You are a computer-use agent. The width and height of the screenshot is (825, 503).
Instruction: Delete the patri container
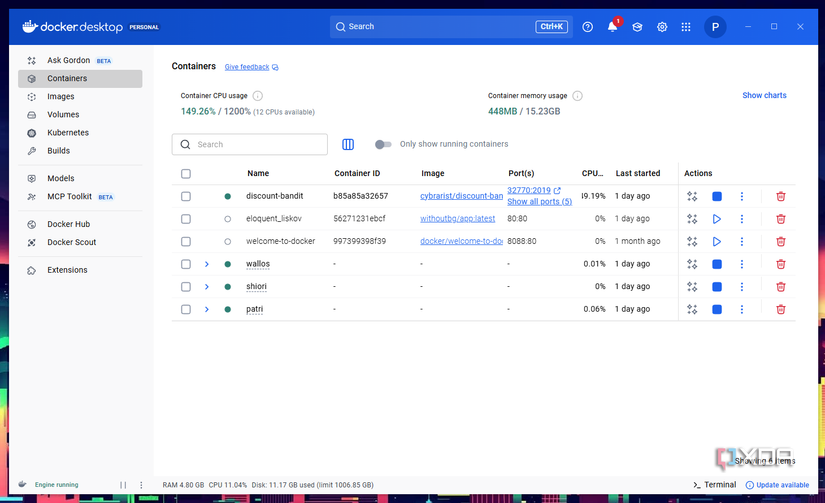781,309
